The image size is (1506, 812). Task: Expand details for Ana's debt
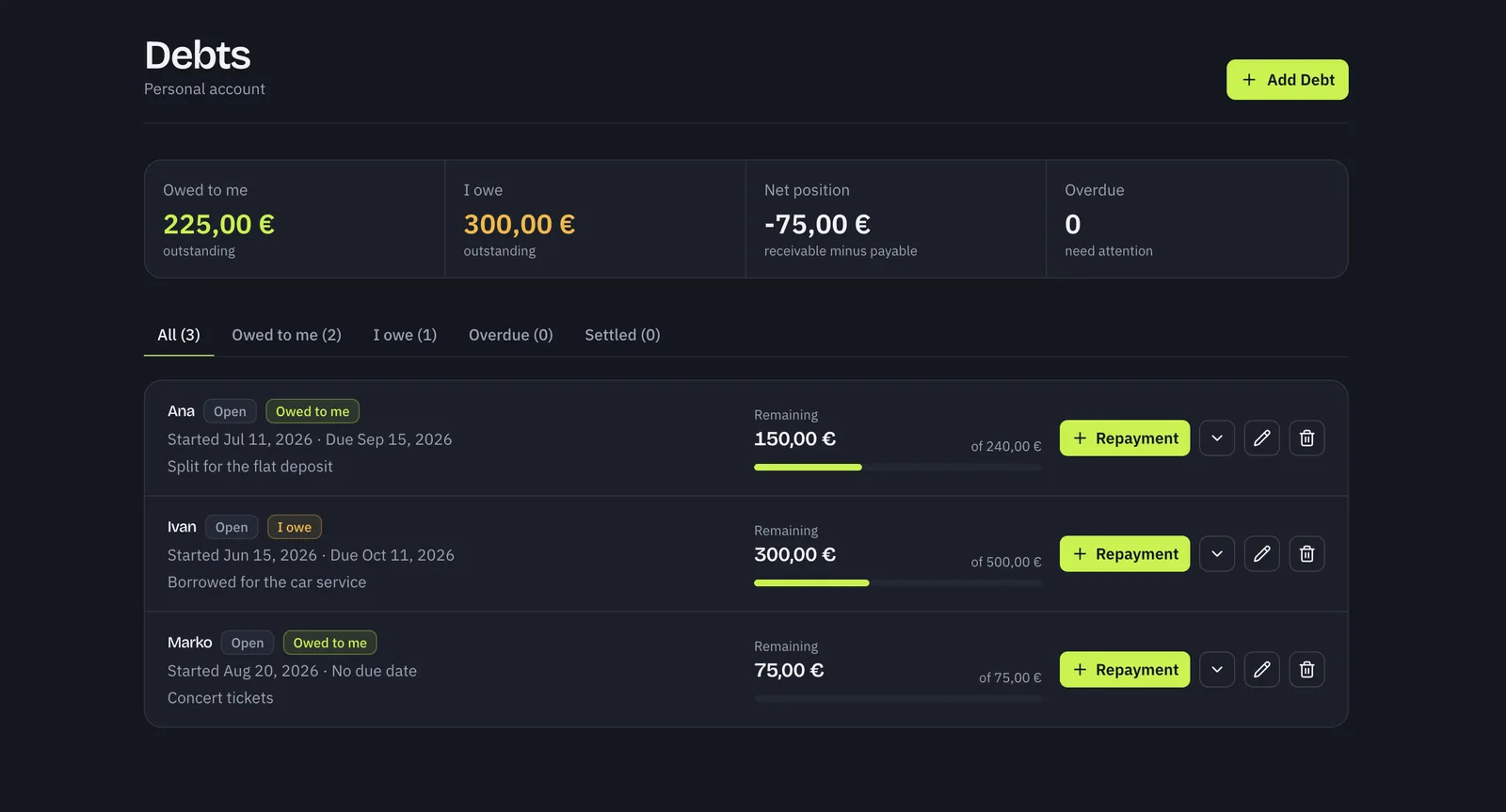1217,438
